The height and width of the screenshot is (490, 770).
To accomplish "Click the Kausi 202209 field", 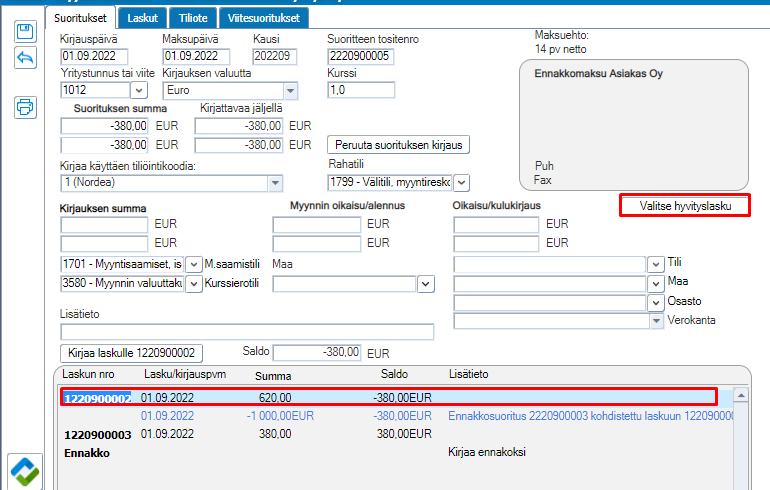I will click(275, 56).
